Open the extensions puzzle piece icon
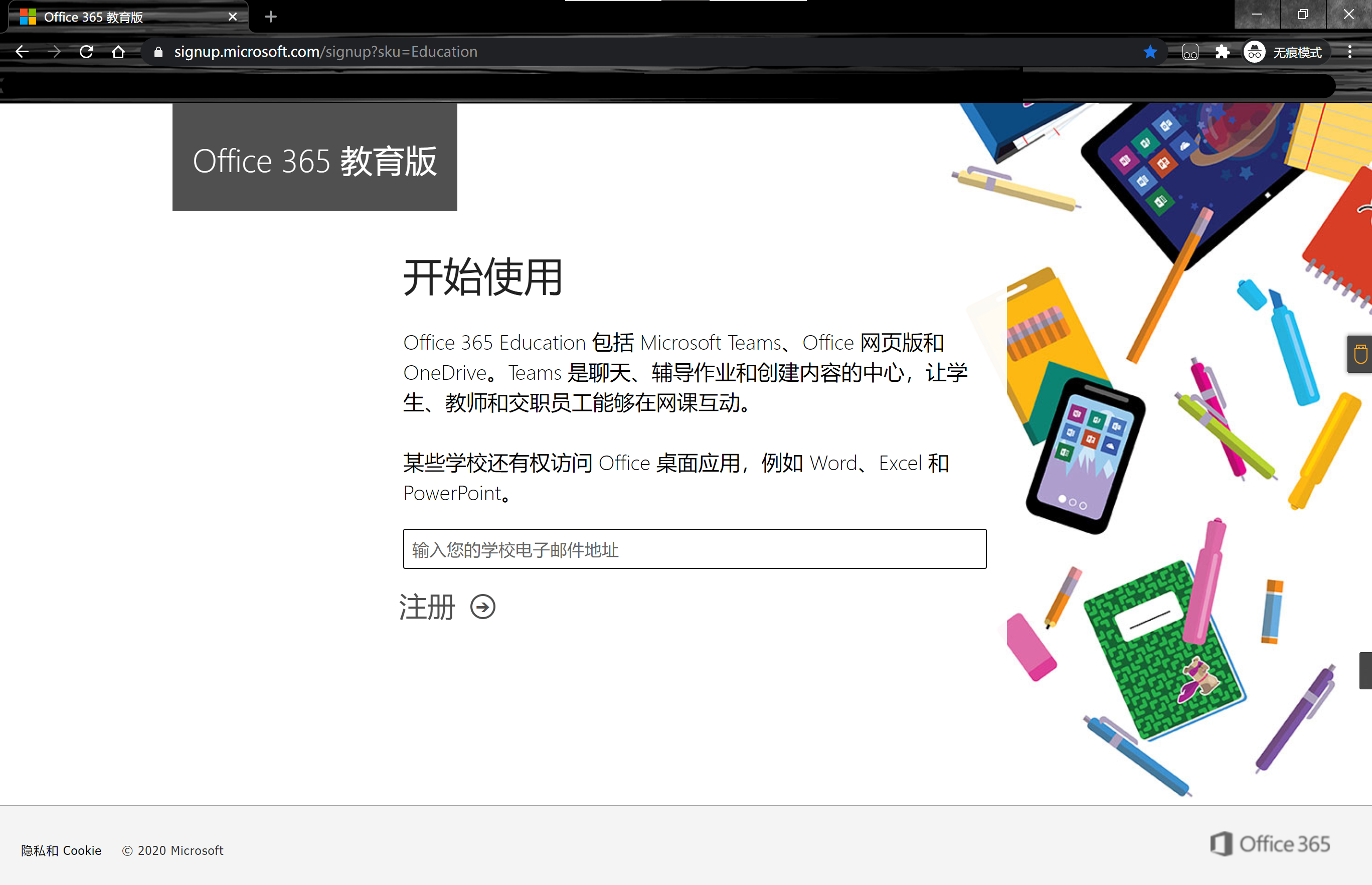Viewport: 1372px width, 885px height. 1222,52
